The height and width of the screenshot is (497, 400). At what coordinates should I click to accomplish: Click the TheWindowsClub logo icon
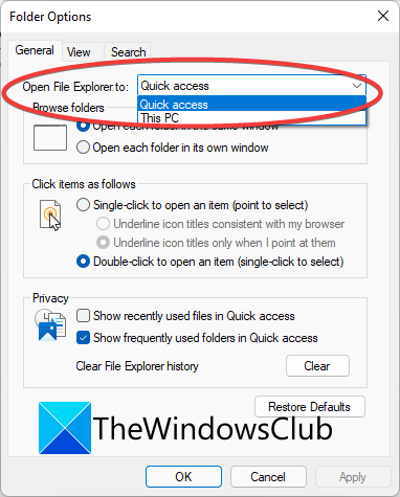click(x=65, y=428)
